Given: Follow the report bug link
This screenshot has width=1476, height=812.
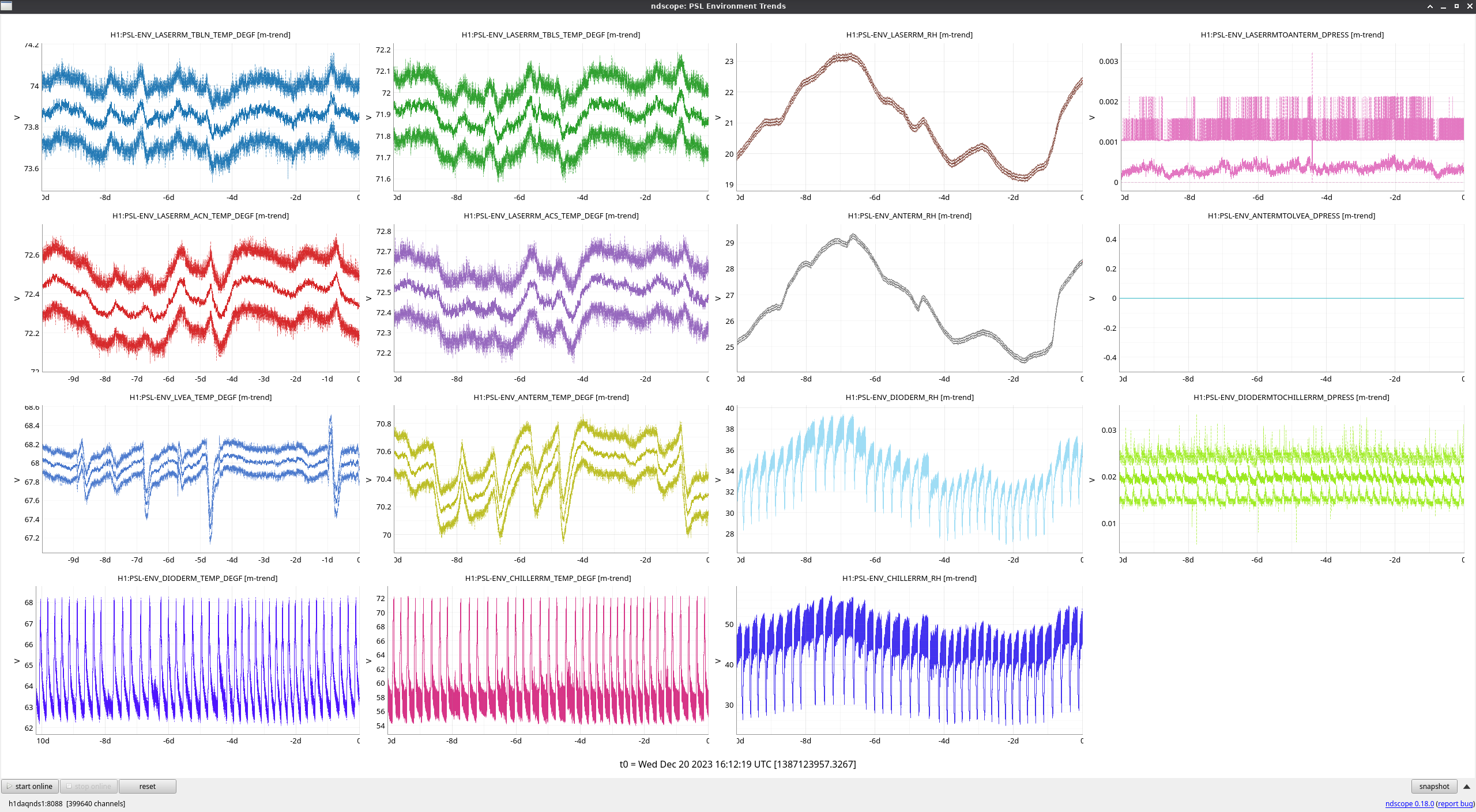Looking at the screenshot, I should point(1455,803).
